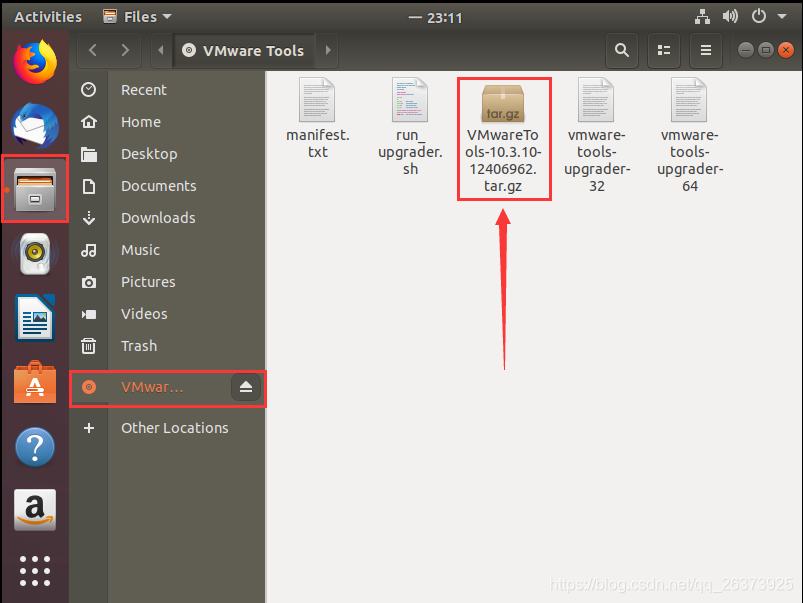
Task: Select Recent in the sidebar
Action: 168,90
